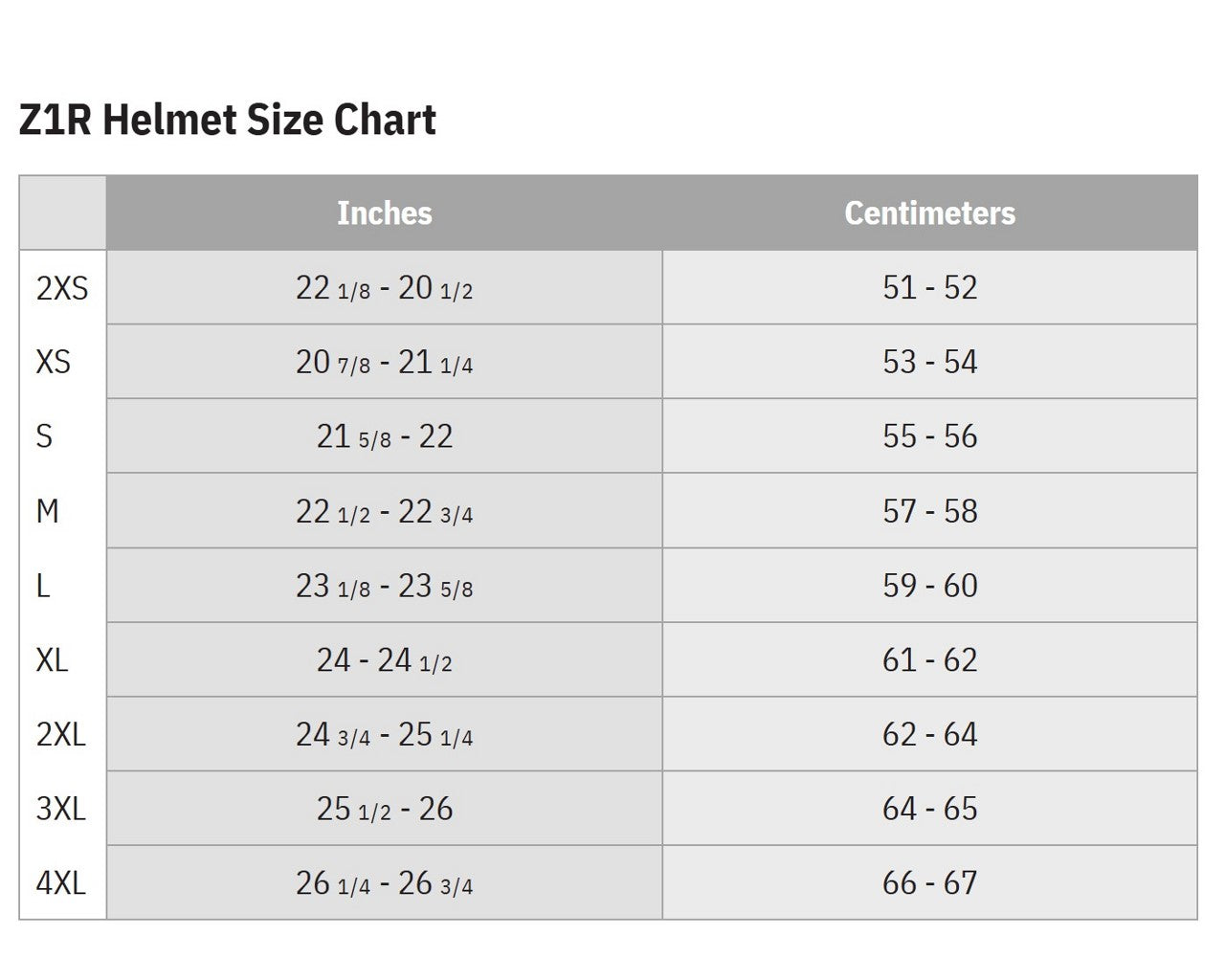Click the Z1R Helmet Size Chart title
Viewport: 1225px width, 980px height.
pos(228,121)
